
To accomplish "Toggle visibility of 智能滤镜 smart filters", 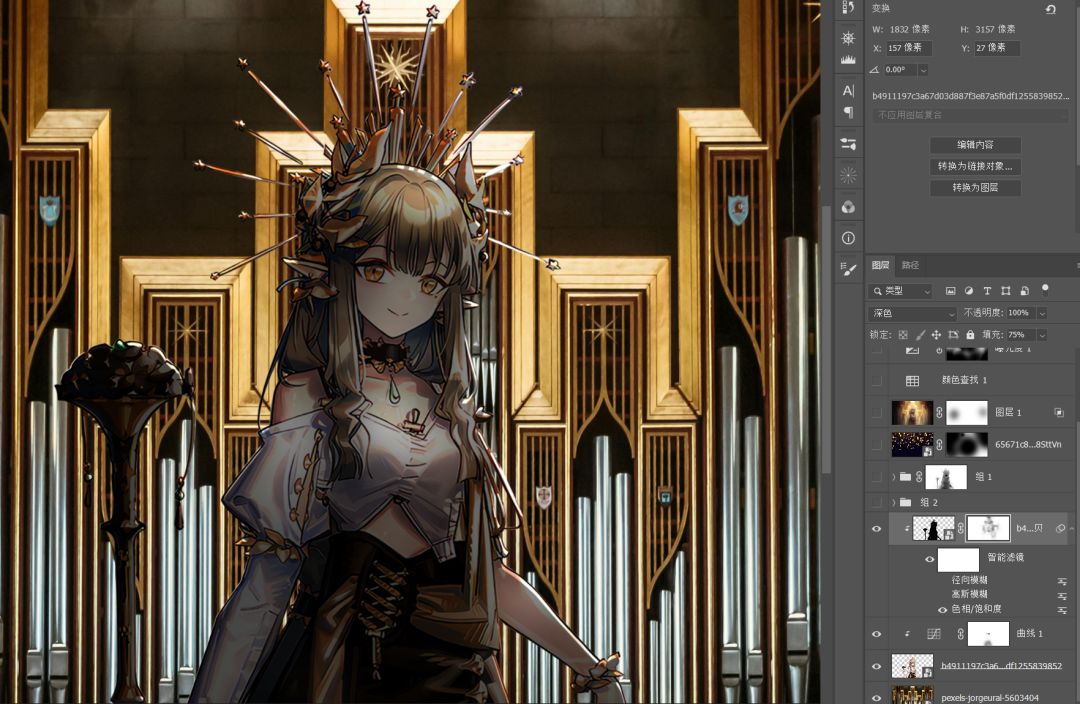I will 930,559.
